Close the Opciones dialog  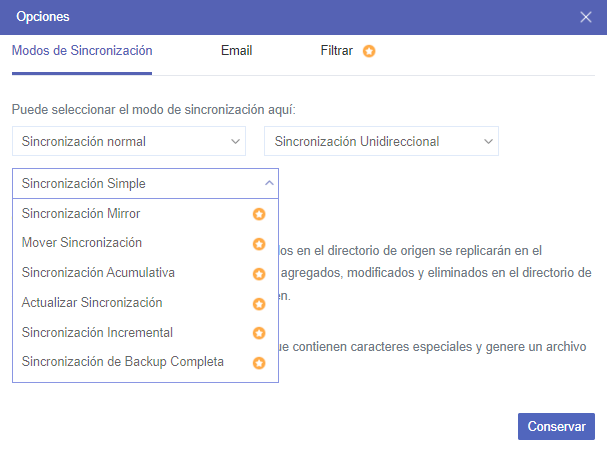(x=586, y=17)
